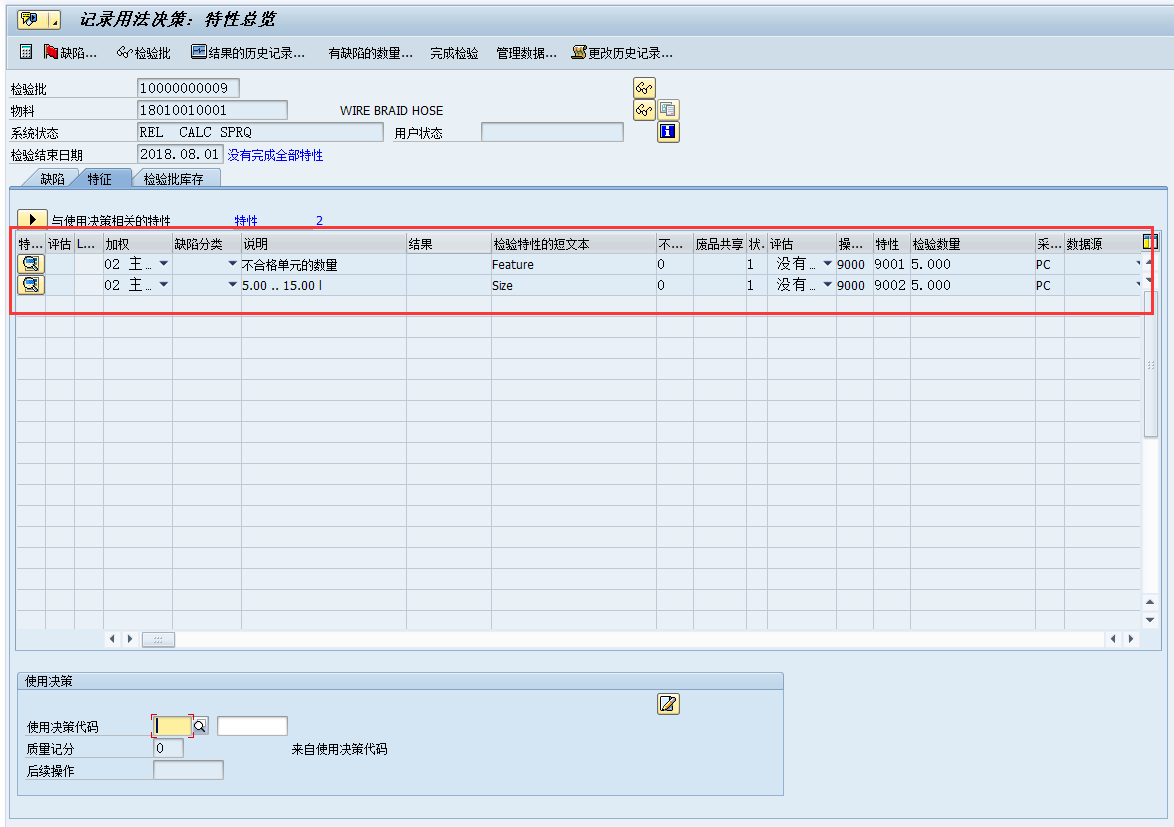This screenshot has height=827, width=1174.
Task: Expand the 缺陷分类 dropdown on the Size row
Action: (x=232, y=284)
